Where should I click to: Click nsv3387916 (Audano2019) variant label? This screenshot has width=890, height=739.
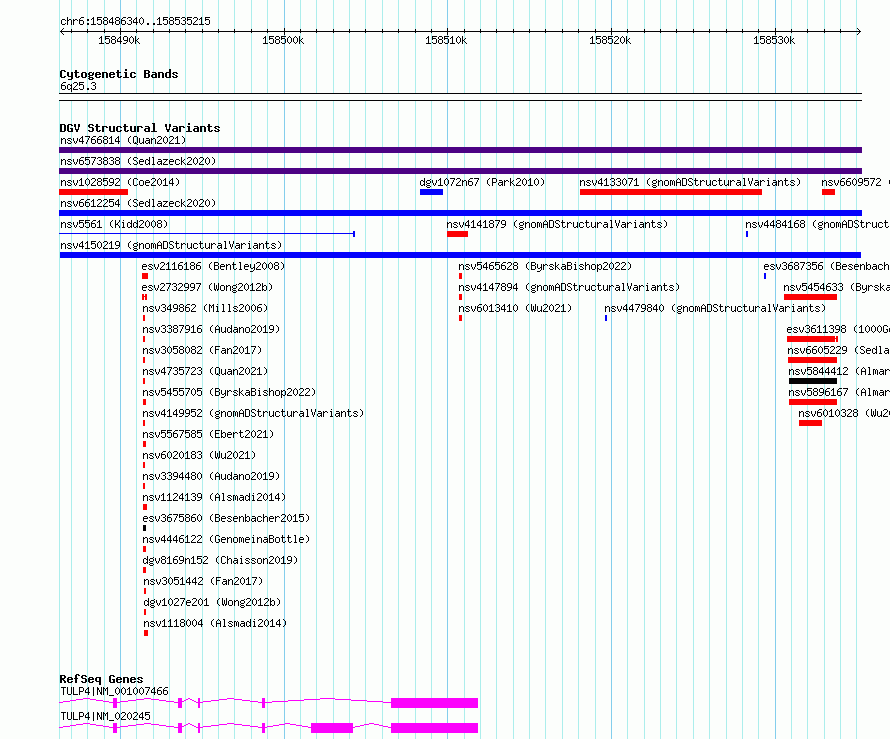(x=211, y=329)
